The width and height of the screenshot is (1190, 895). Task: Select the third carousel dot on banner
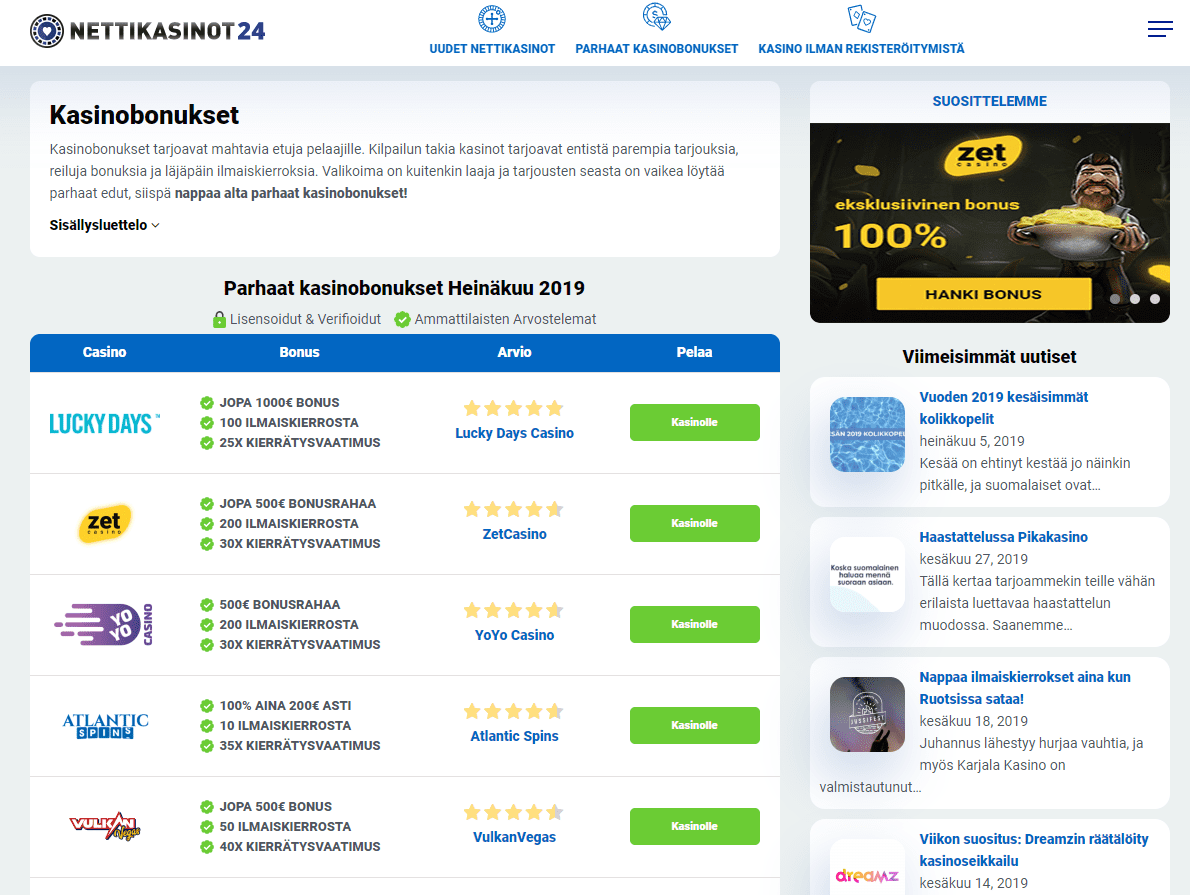click(x=1154, y=299)
